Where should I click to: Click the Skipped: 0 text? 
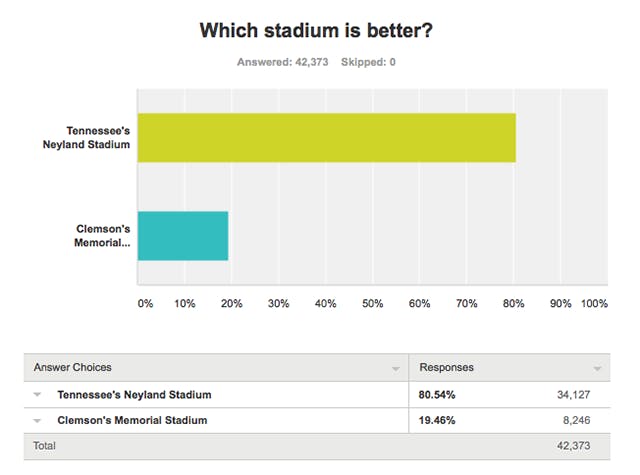click(x=368, y=62)
